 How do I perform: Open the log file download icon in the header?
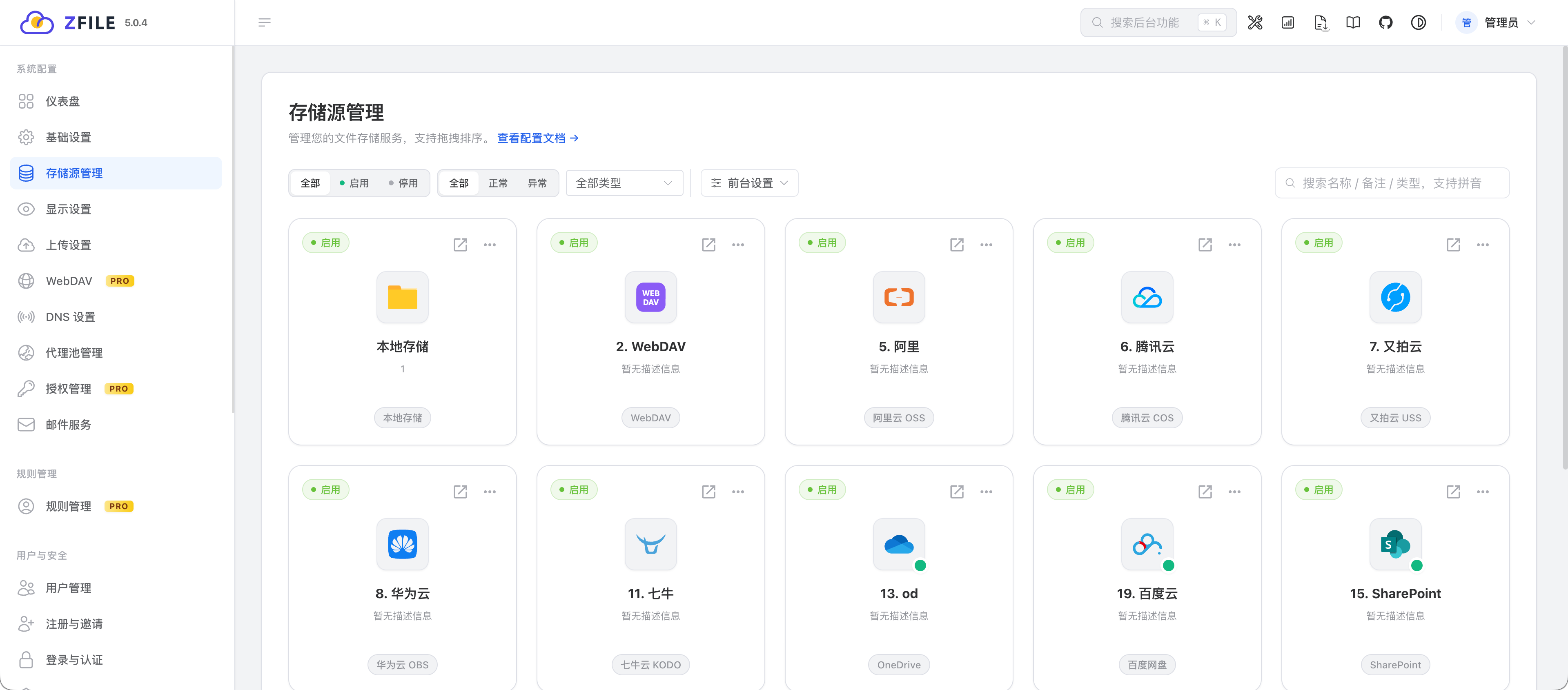coord(1320,22)
